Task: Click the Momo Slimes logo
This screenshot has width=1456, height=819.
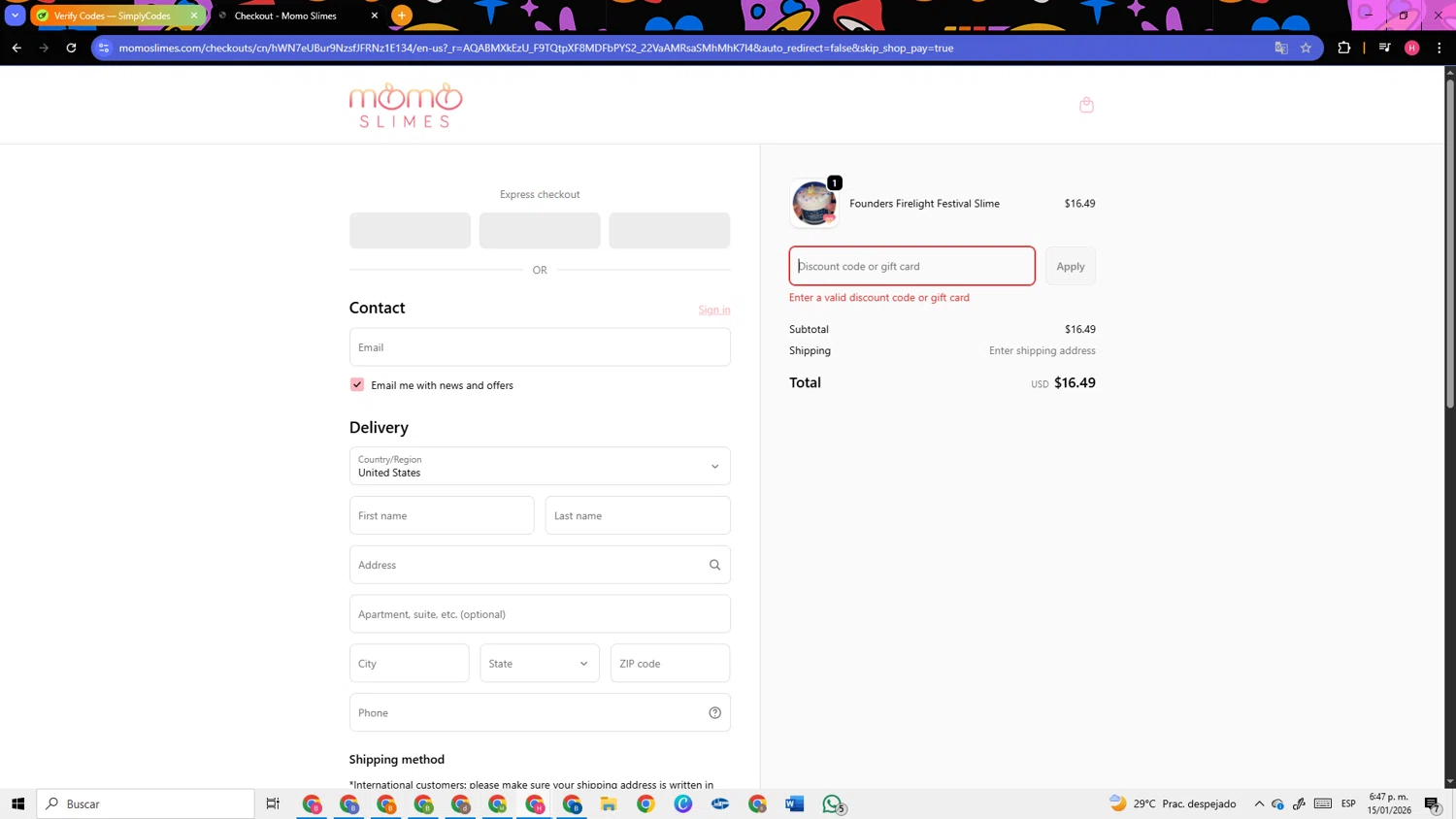Action: [x=406, y=105]
